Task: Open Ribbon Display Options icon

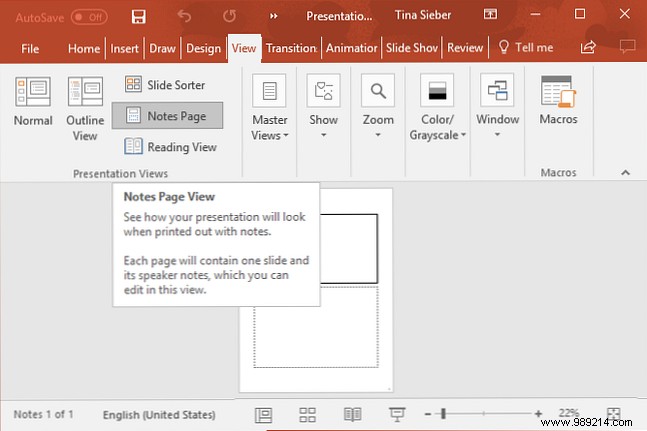Action: click(490, 14)
